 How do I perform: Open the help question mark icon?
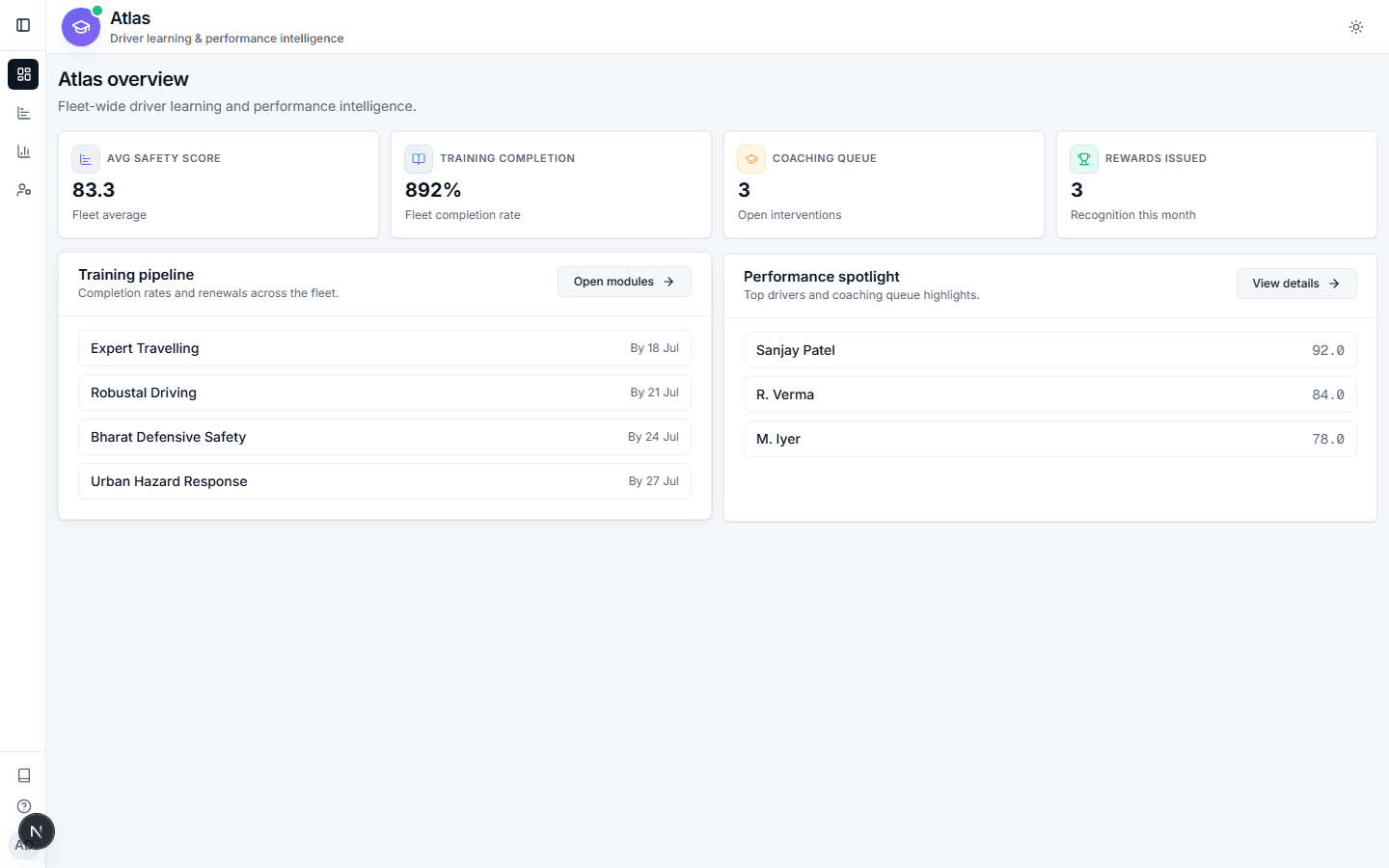click(24, 806)
